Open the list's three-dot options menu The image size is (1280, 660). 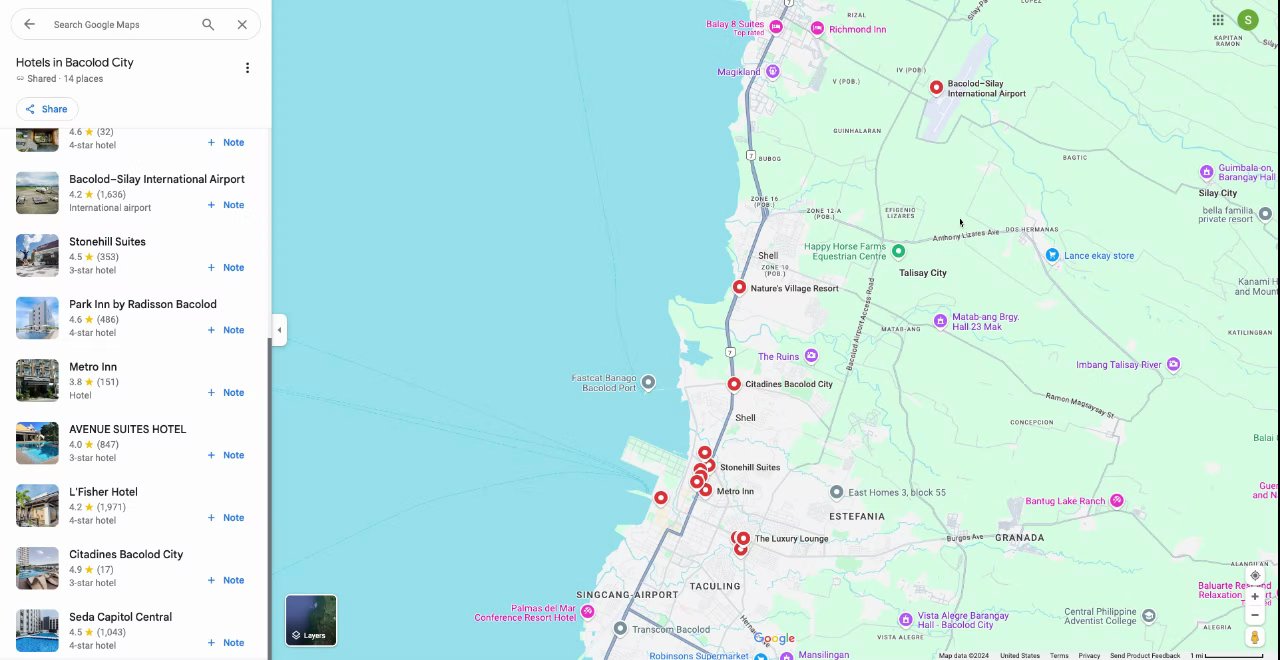tap(247, 68)
